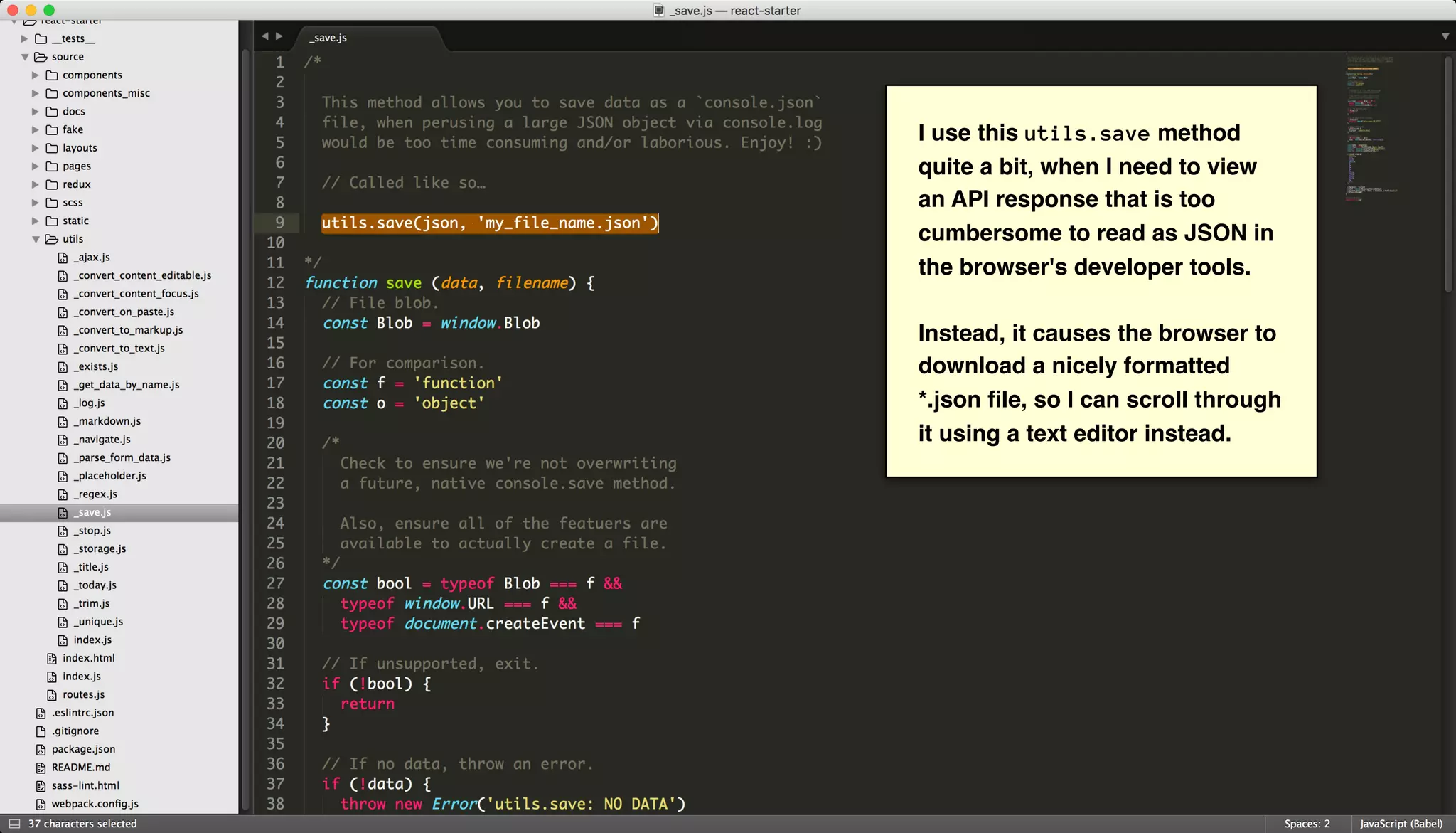The image size is (1456, 833).
Task: Click the _regex.js file icon
Action: click(x=63, y=494)
